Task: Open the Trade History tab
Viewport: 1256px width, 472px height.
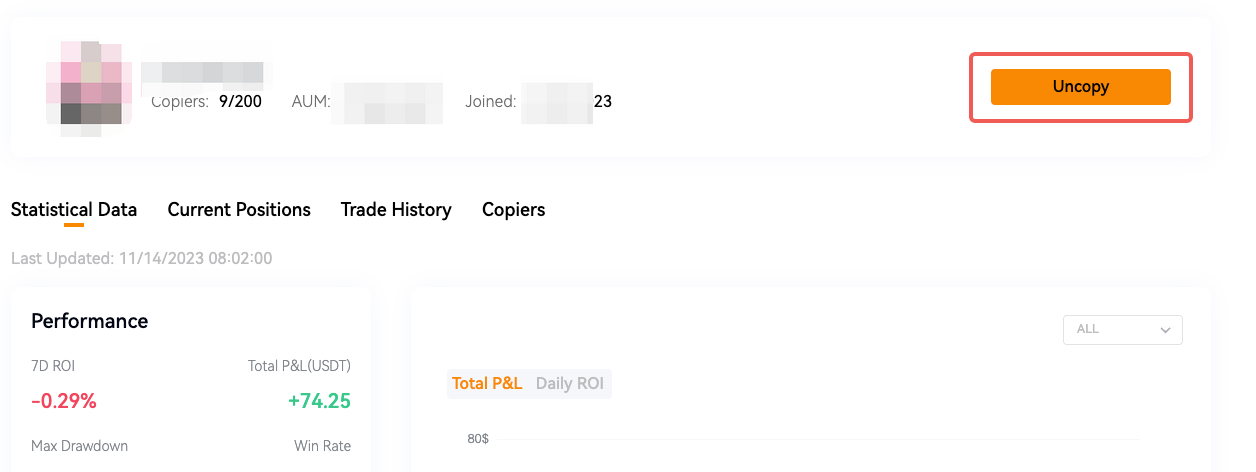Action: click(x=396, y=210)
